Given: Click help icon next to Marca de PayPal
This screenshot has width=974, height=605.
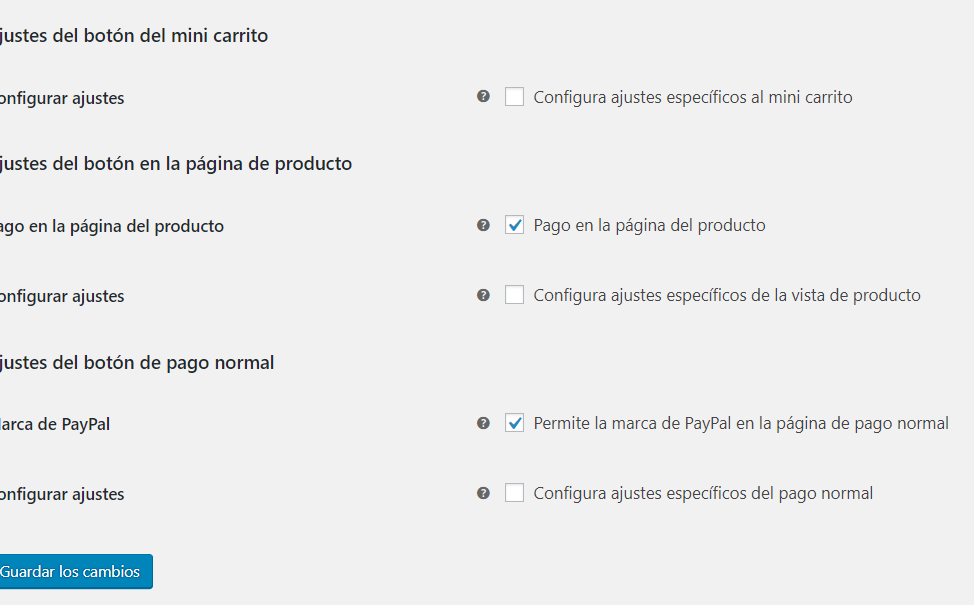Looking at the screenshot, I should point(483,423).
